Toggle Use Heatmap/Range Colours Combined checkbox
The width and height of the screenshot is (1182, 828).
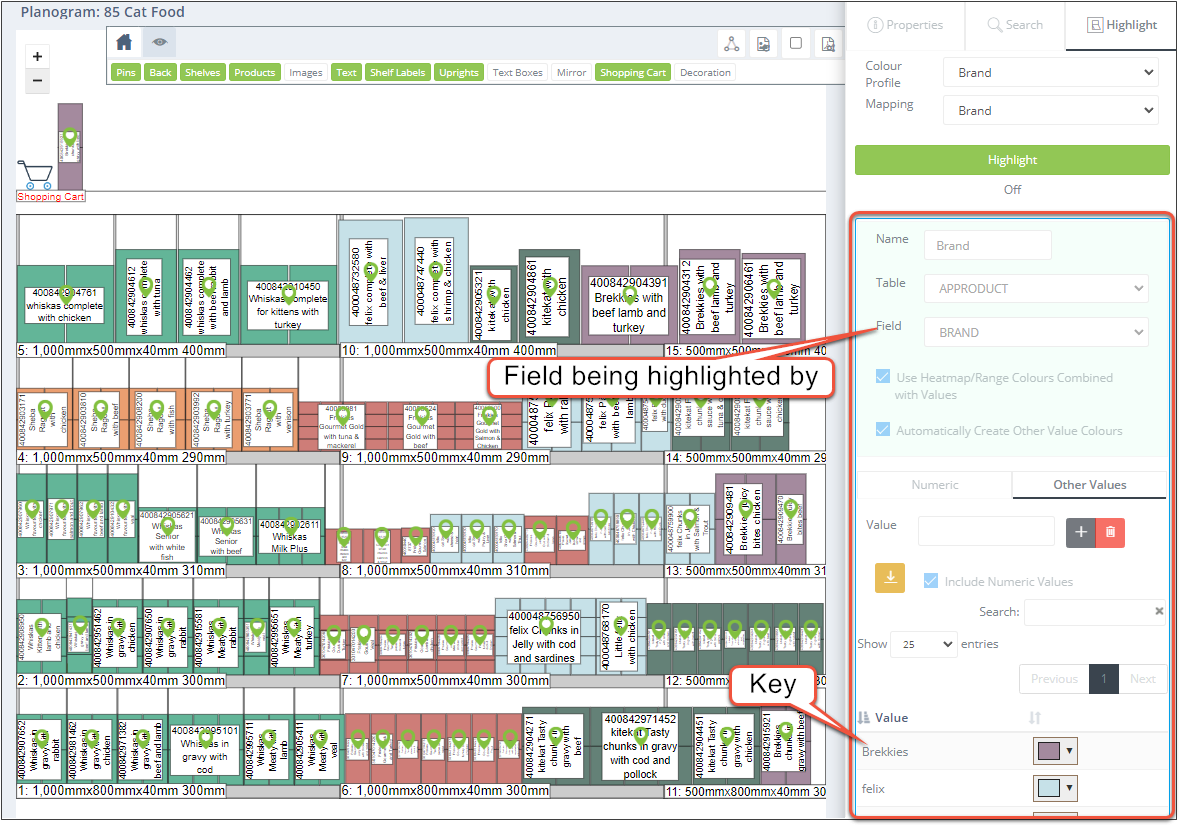tap(883, 376)
